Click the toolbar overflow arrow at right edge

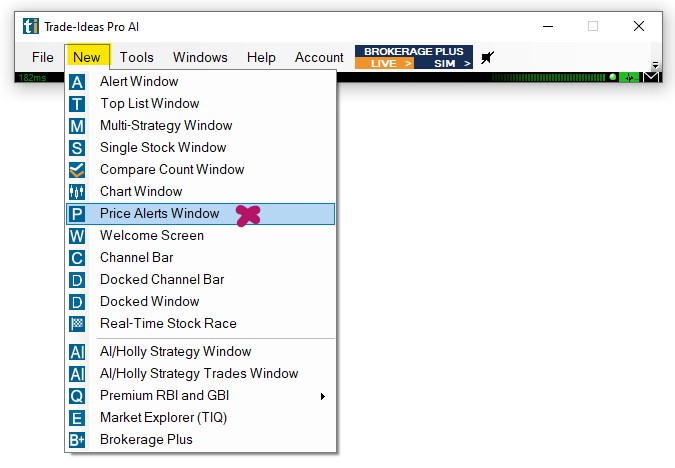point(655,65)
